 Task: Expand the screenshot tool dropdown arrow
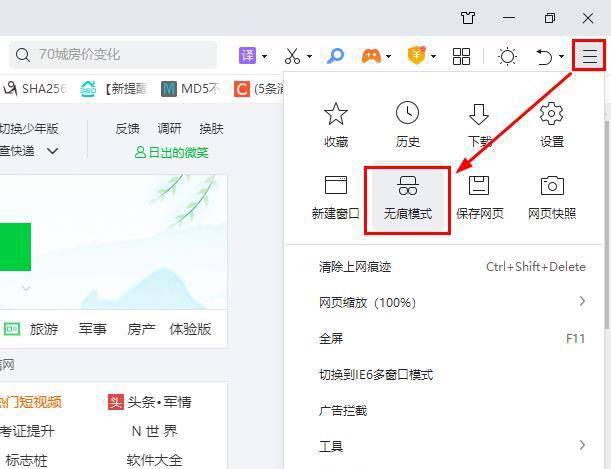[x=309, y=56]
